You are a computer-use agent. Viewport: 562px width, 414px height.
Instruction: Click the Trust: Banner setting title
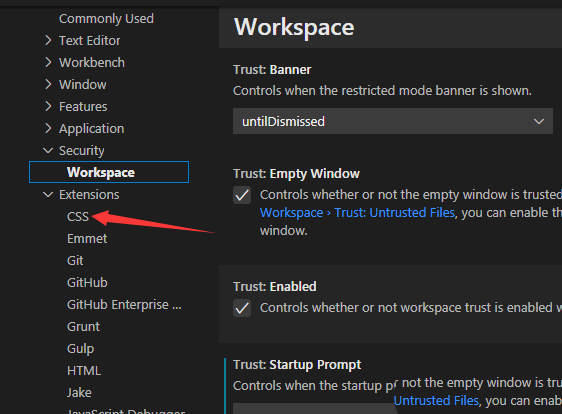tap(272, 70)
